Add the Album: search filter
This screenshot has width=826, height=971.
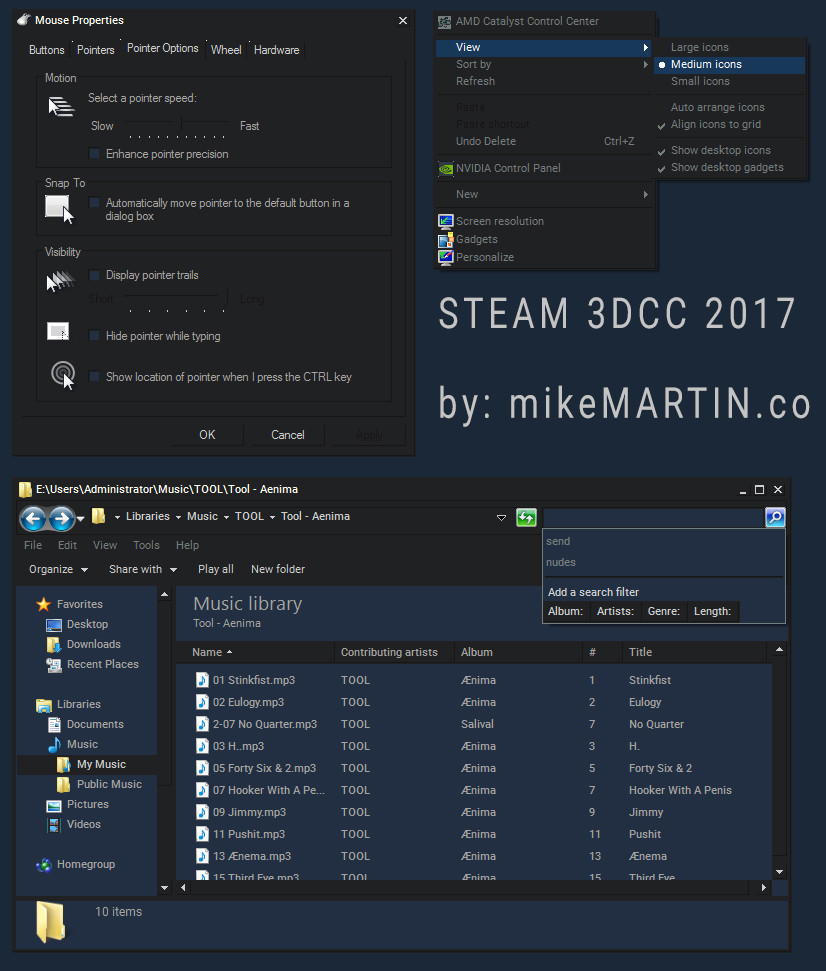coord(565,611)
